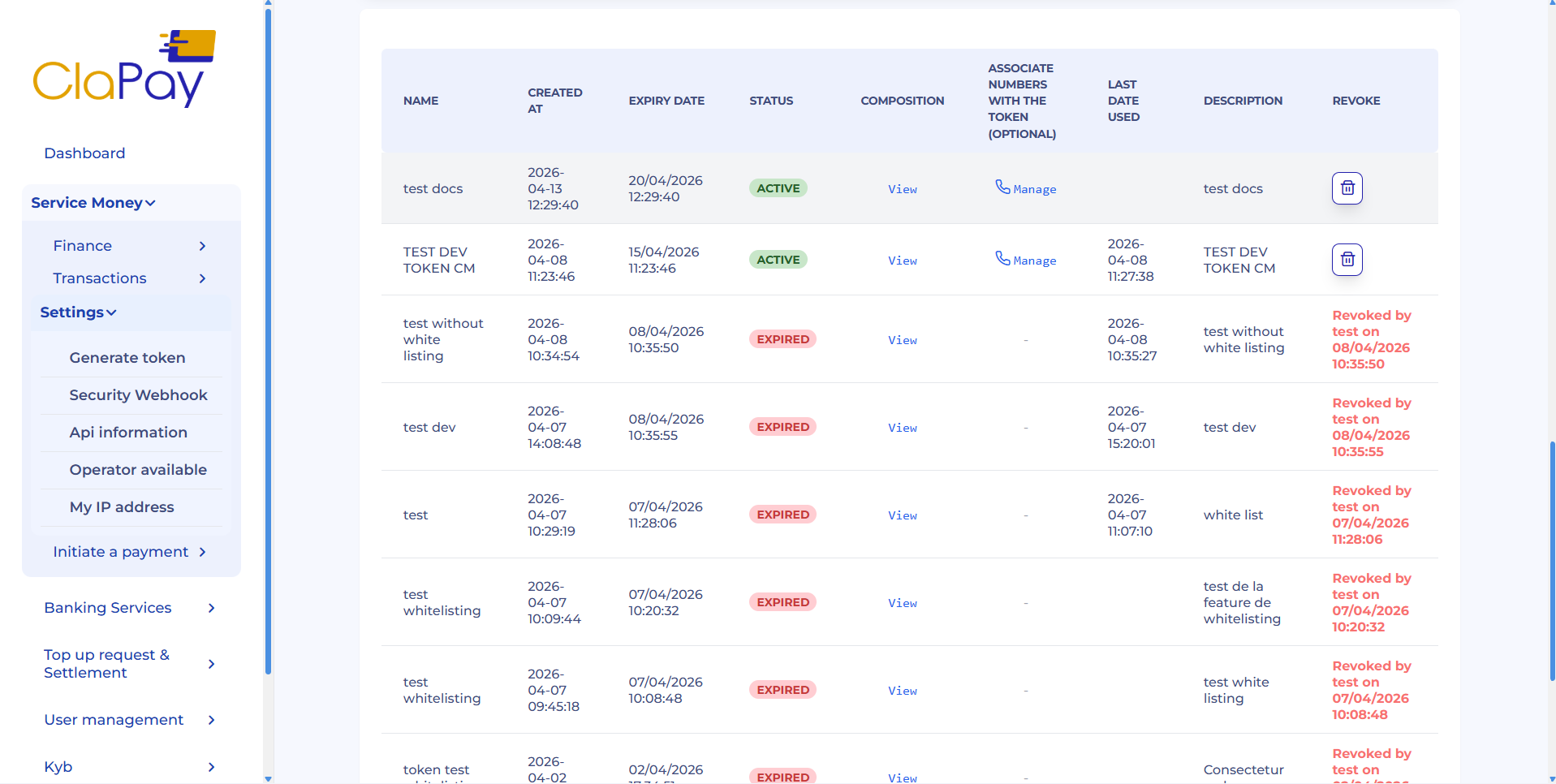Revoke the 'test docs' token via trash icon
Screen dimensions: 1556x784
point(1347,188)
